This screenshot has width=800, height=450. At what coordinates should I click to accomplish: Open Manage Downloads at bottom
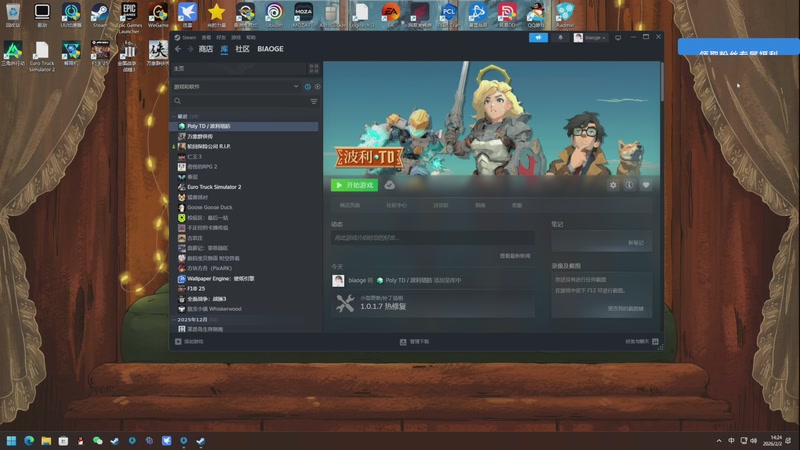pos(415,342)
